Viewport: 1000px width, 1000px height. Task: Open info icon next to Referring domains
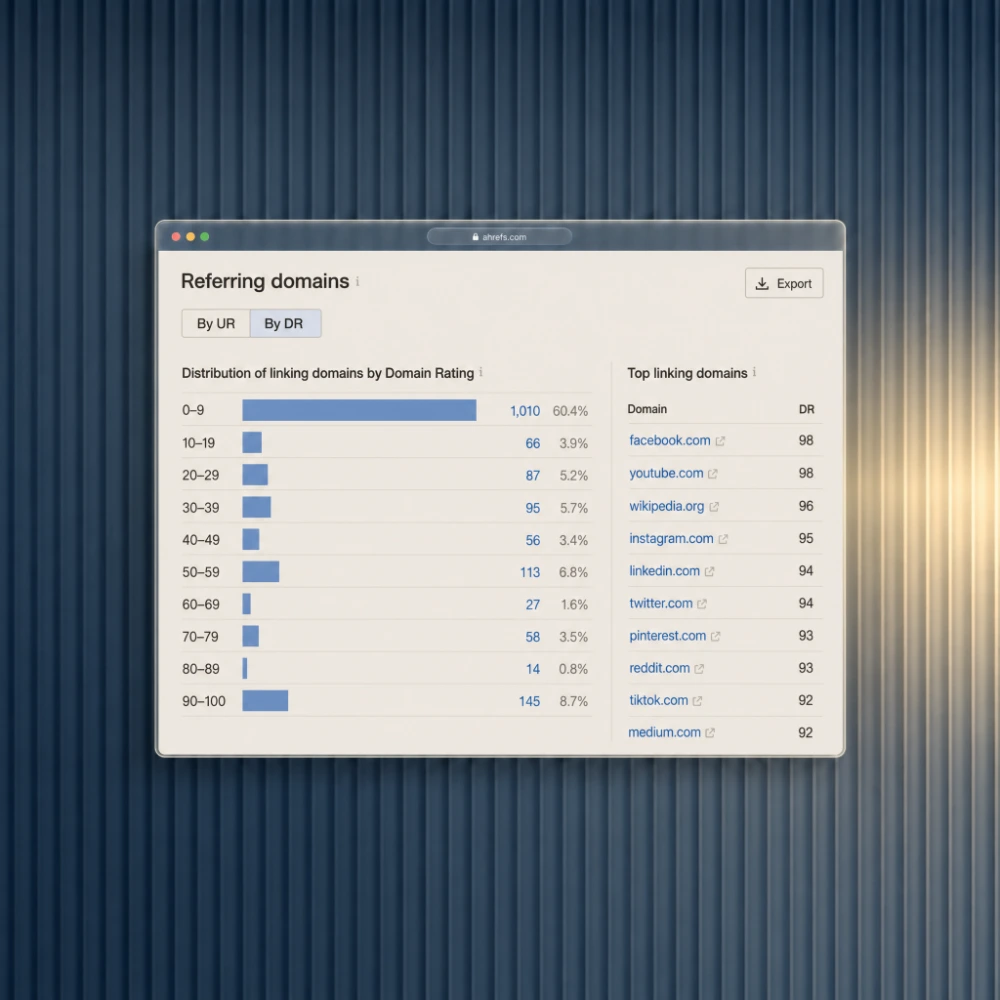point(358,281)
